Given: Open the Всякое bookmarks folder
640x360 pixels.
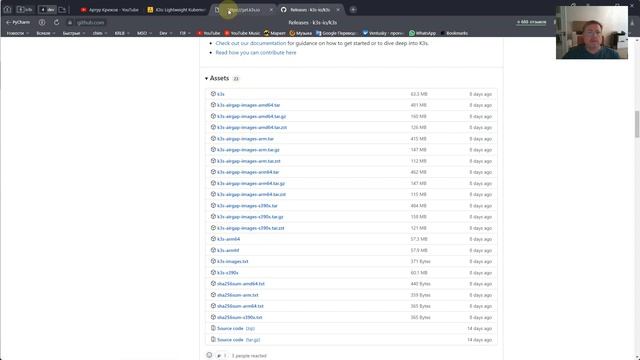Looking at the screenshot, I should [45, 33].
